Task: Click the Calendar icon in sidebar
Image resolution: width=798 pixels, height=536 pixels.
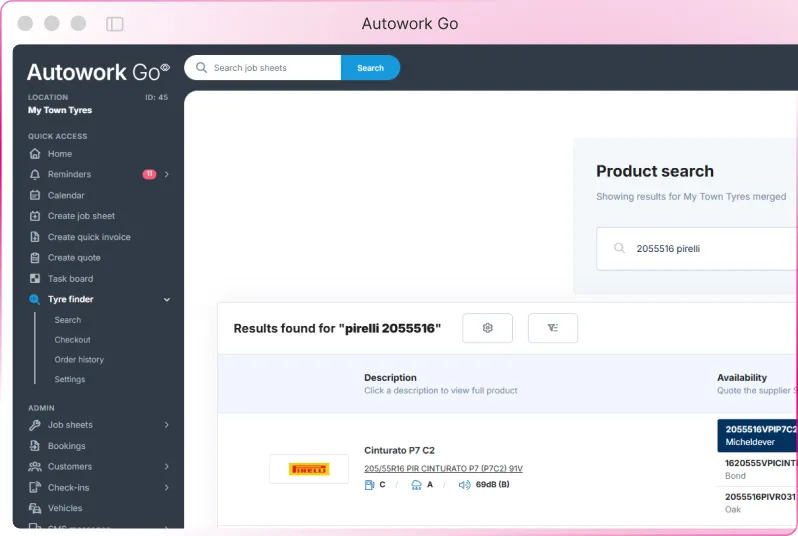Action: [x=35, y=195]
